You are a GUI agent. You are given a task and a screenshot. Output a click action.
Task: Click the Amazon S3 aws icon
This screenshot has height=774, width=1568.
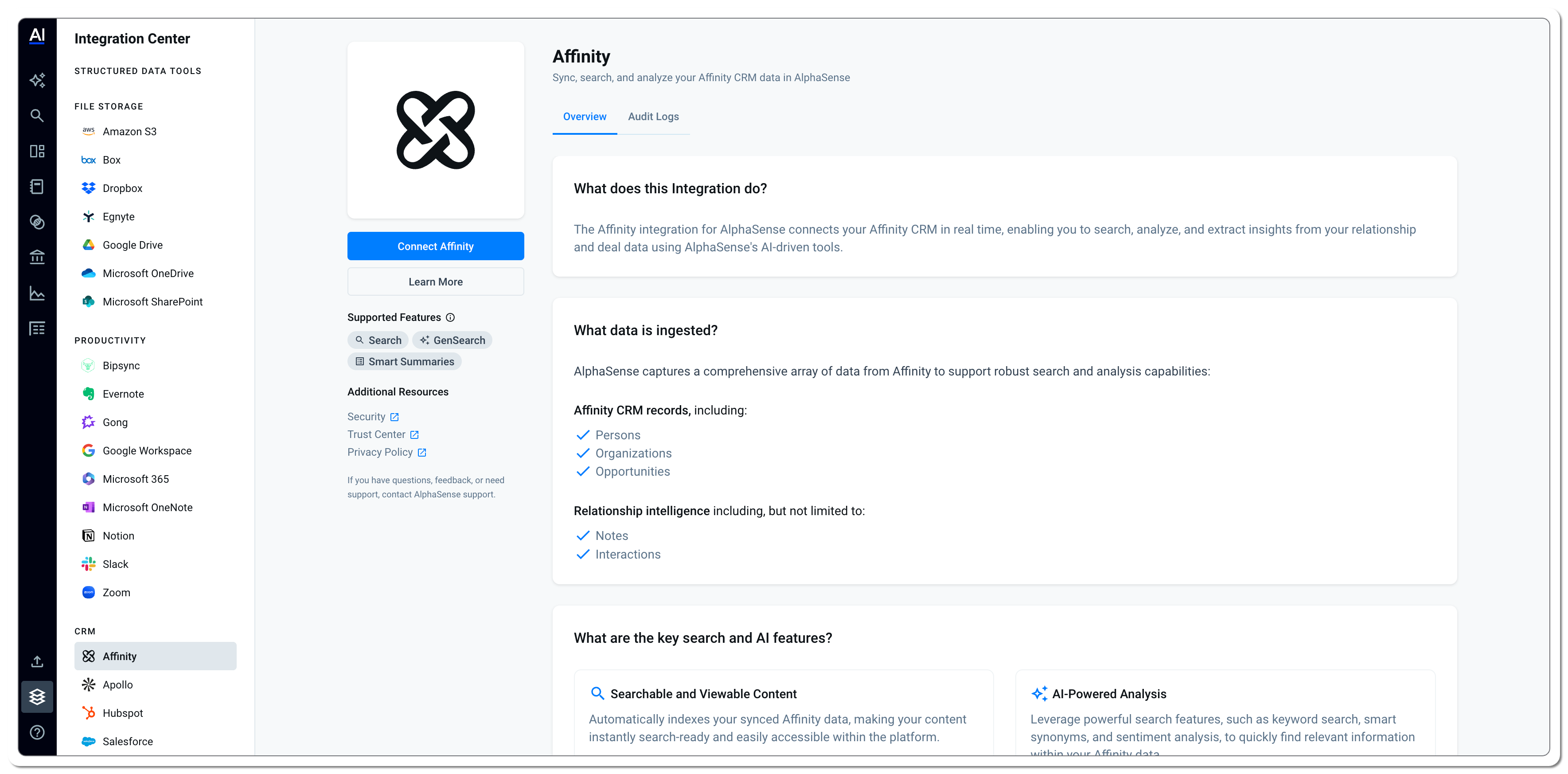pyautogui.click(x=88, y=131)
